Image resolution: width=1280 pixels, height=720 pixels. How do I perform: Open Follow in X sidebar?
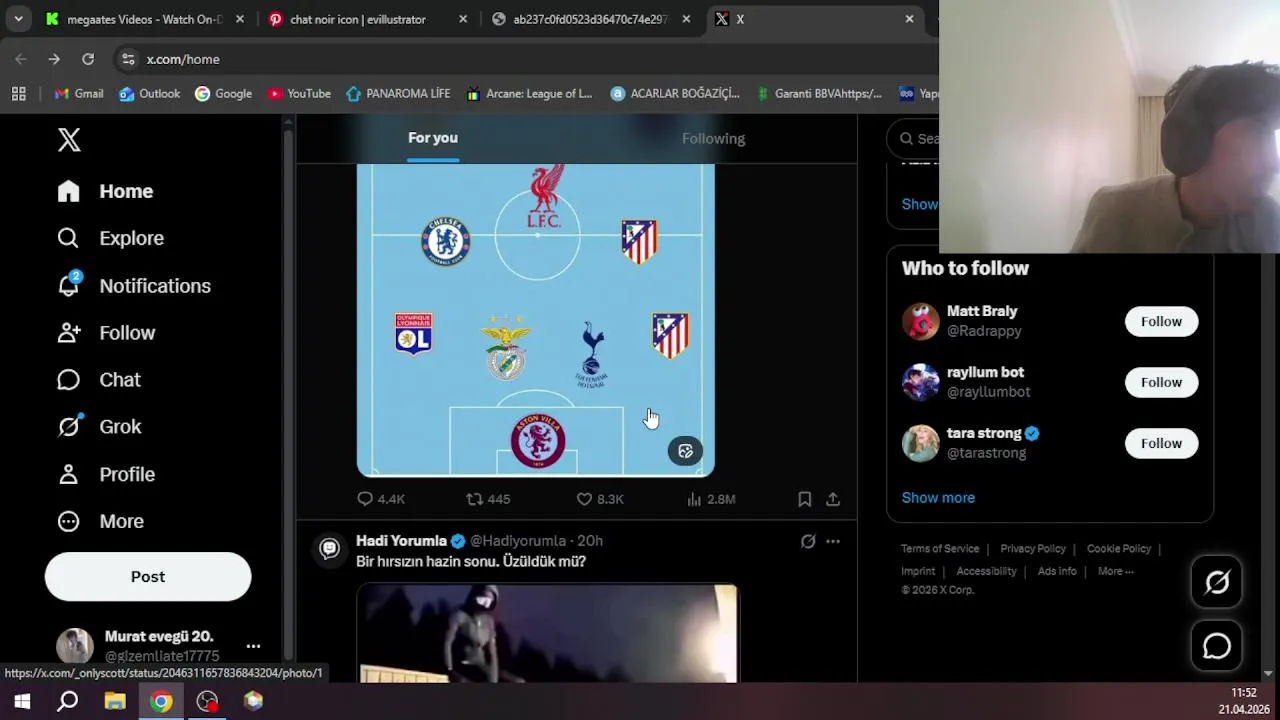click(x=106, y=333)
